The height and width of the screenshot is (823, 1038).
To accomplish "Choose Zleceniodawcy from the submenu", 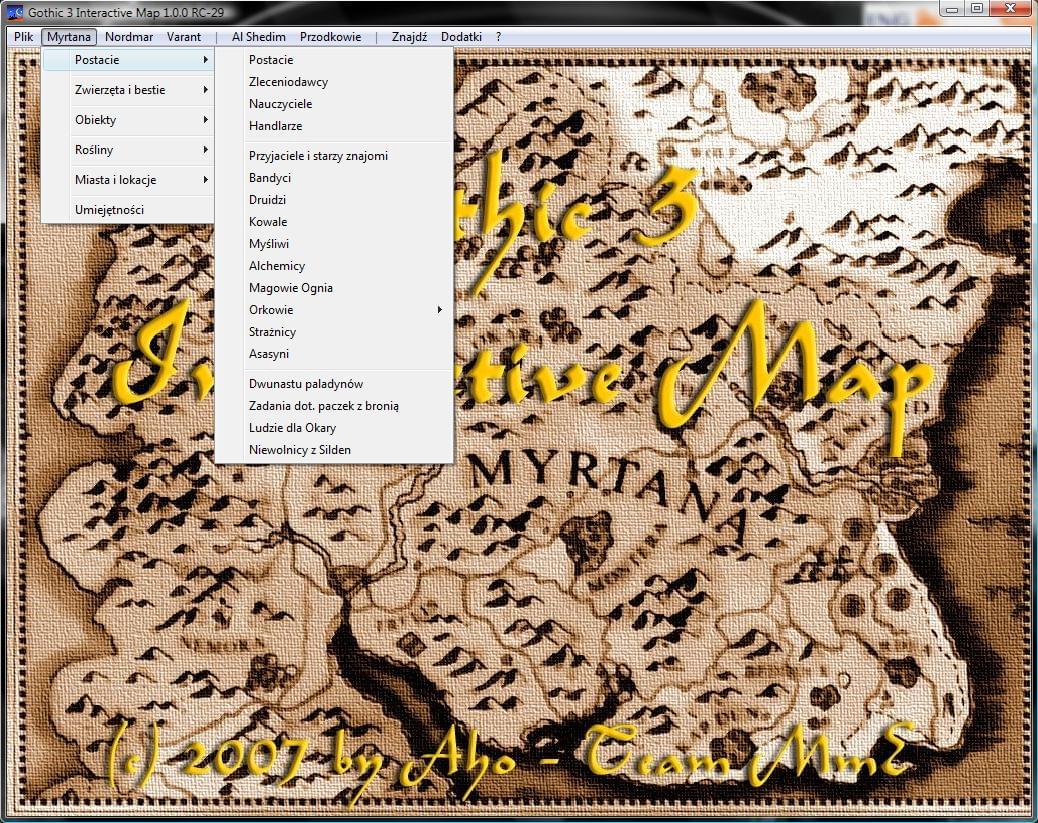I will (x=334, y=82).
